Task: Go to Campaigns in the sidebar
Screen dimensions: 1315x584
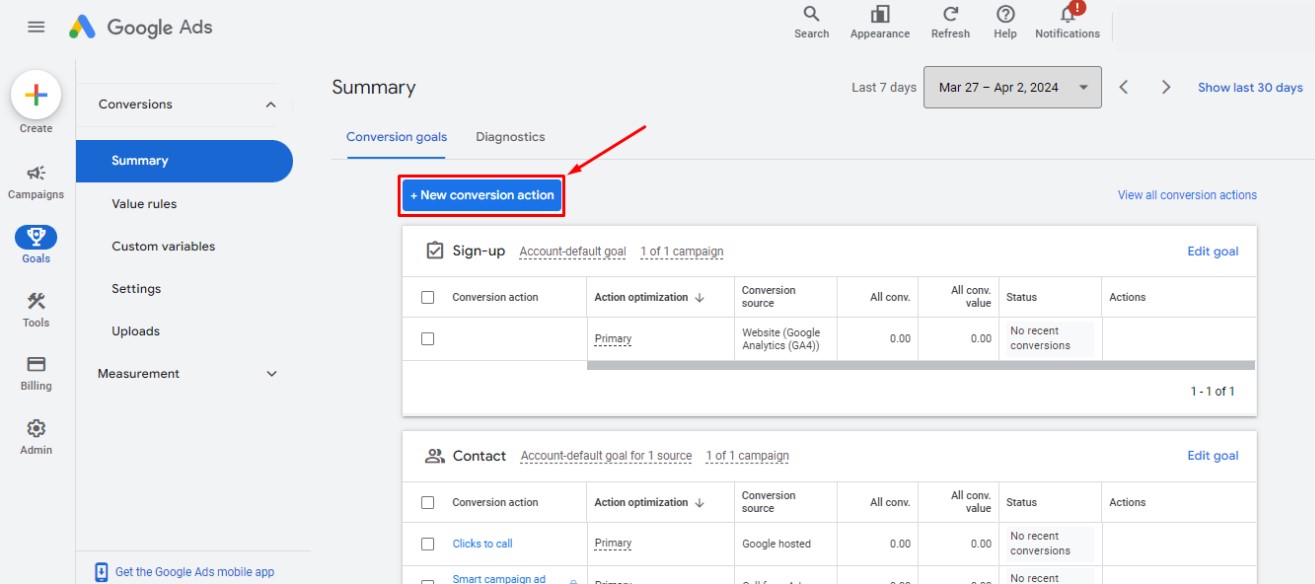Action: (x=36, y=182)
